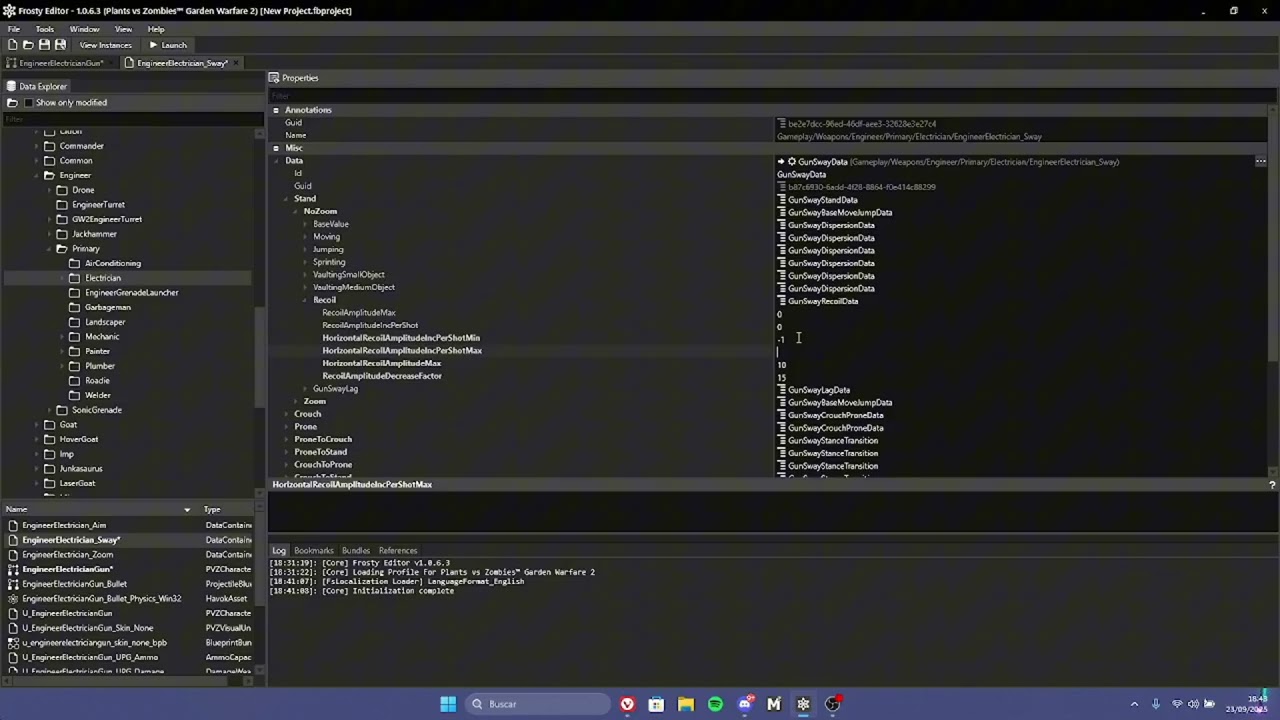Select the Junkasaurus folder
Image resolution: width=1280 pixels, height=720 pixels.
tap(81, 469)
